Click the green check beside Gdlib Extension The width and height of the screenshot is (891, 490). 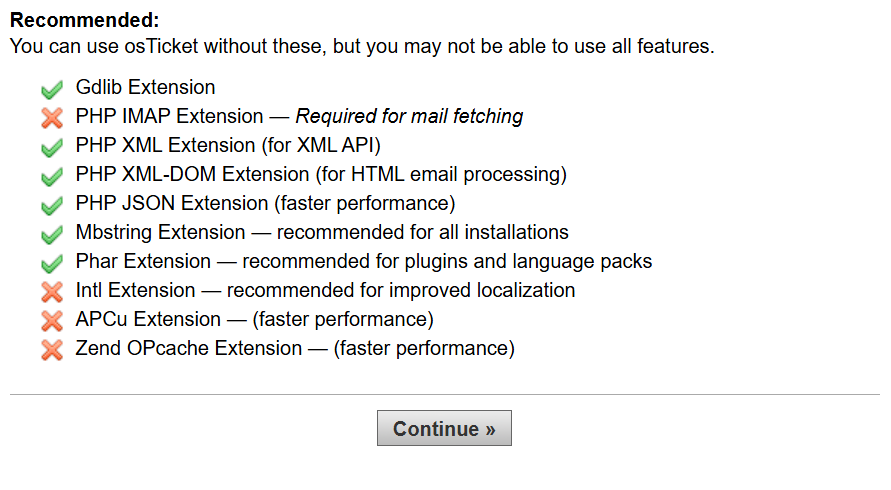tap(52, 89)
